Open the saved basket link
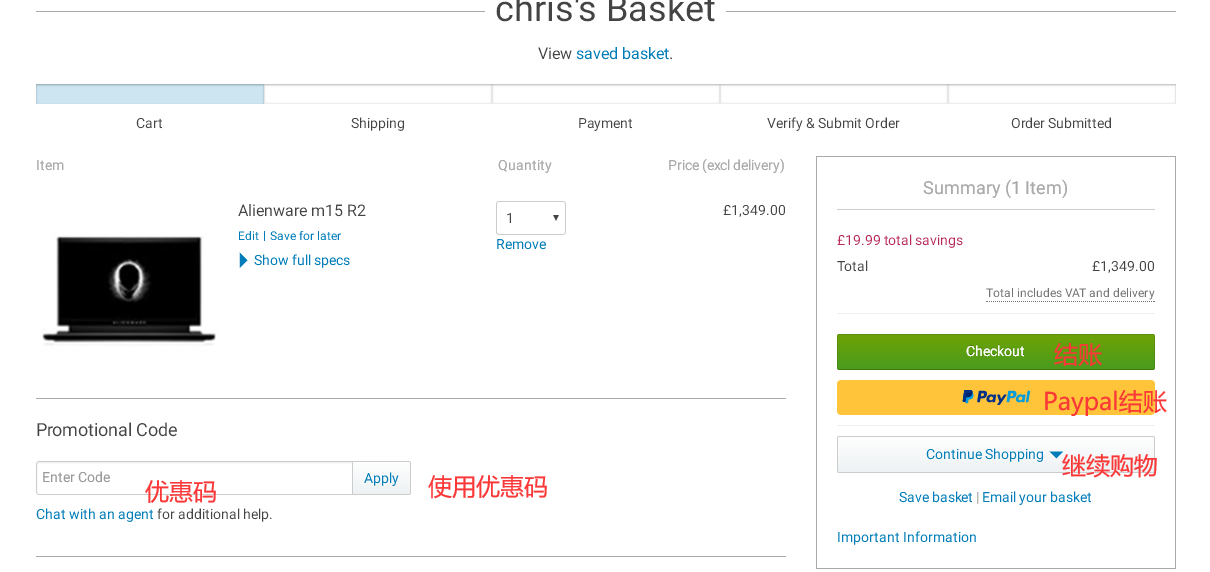This screenshot has height=572, width=1210. click(622, 54)
